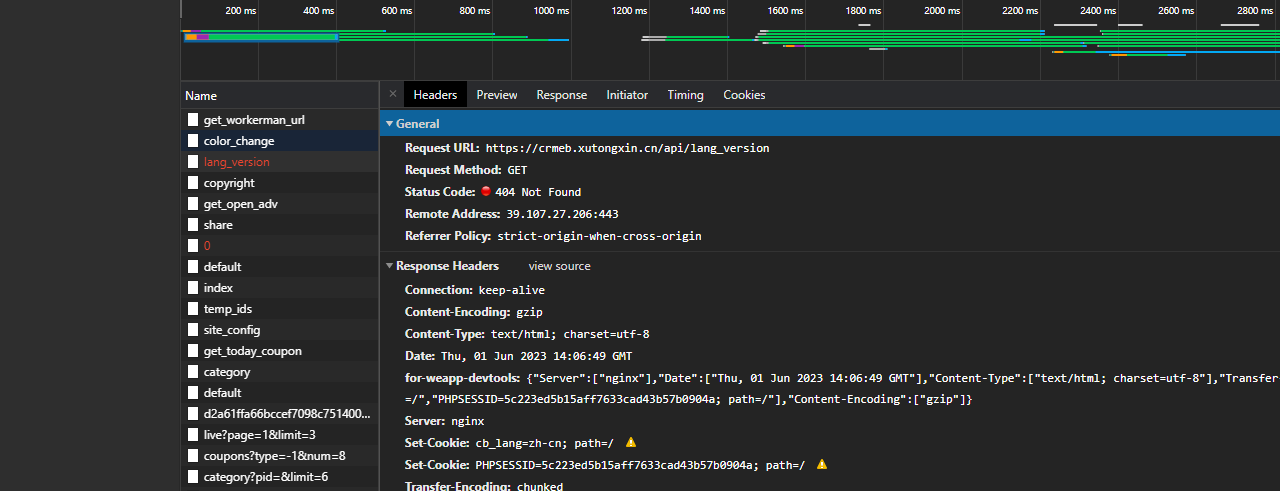Select the get_today_coupon request
This screenshot has height=491, width=1280.
click(x=280, y=351)
